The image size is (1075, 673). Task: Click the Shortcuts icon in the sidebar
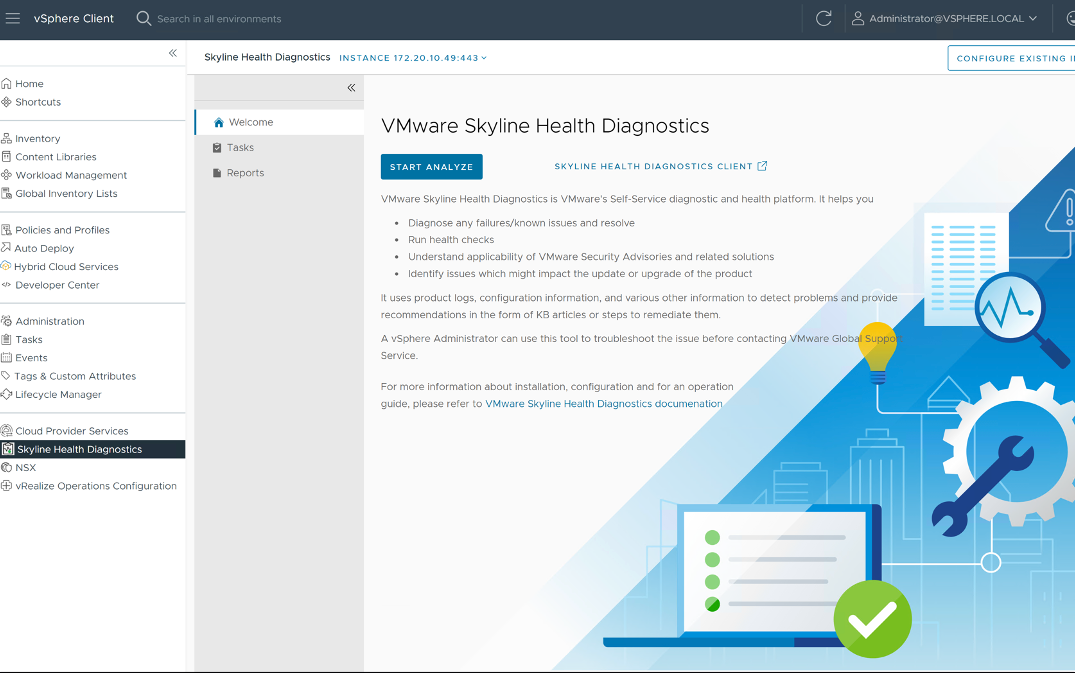pos(7,102)
